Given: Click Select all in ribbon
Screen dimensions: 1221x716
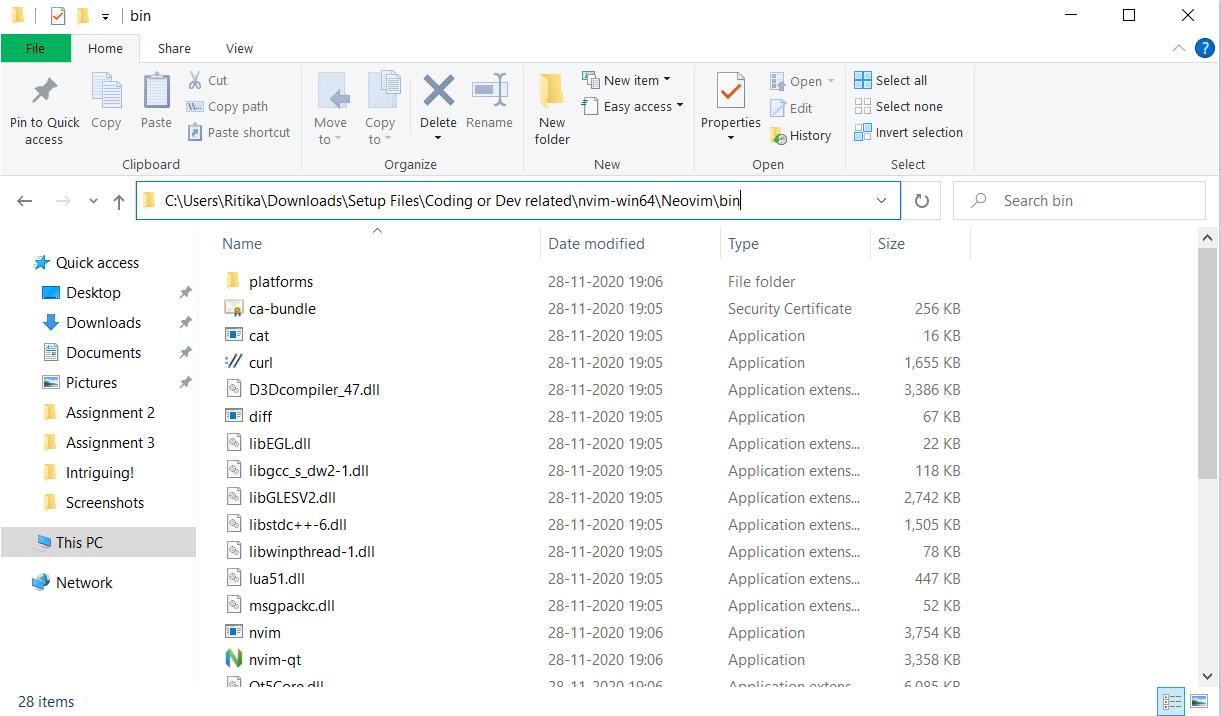Looking at the screenshot, I should click(890, 80).
